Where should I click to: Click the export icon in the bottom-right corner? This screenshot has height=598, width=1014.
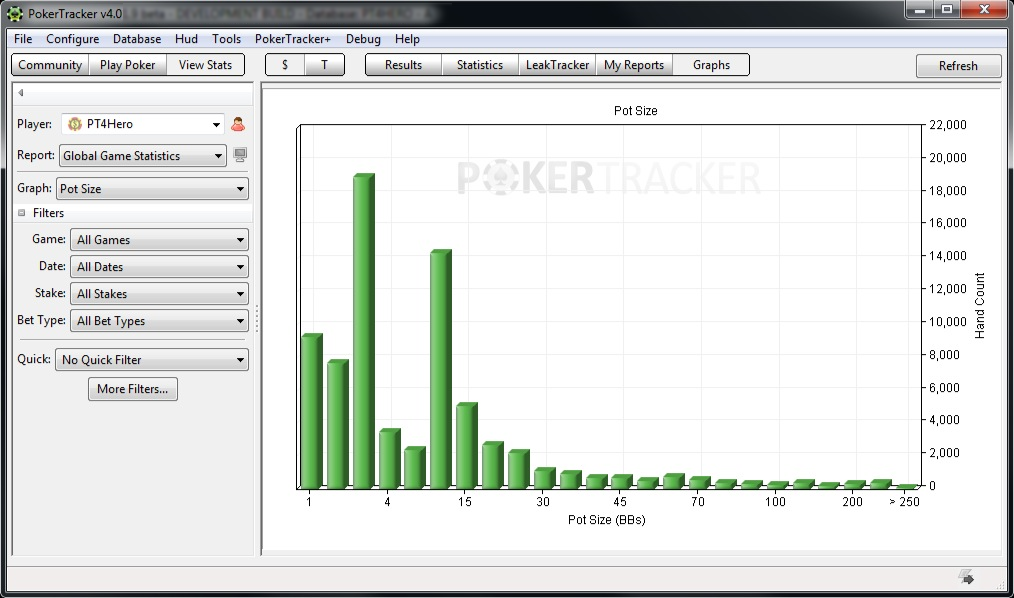(966, 575)
